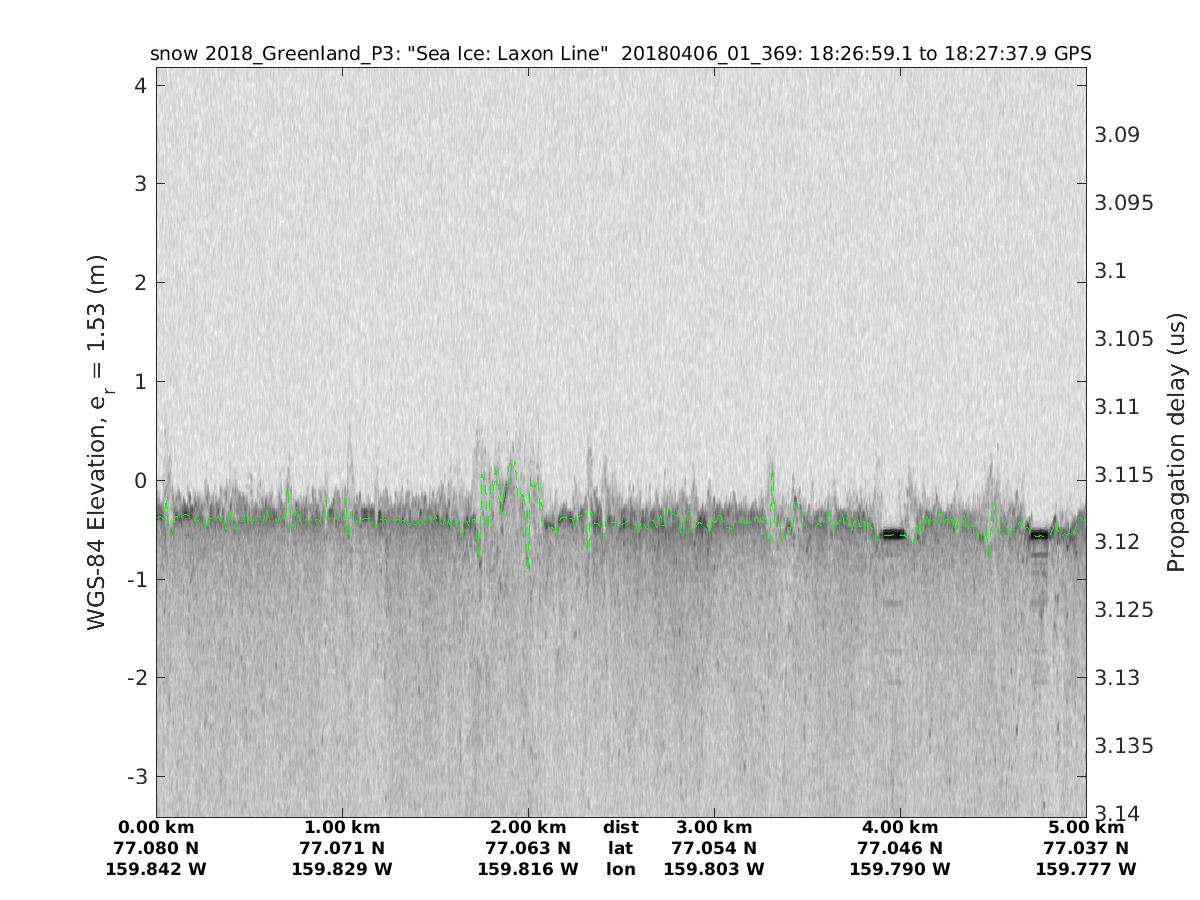The width and height of the screenshot is (1200, 900).
Task: Click the Propagation delay axis label
Action: pyautogui.click(x=1176, y=442)
